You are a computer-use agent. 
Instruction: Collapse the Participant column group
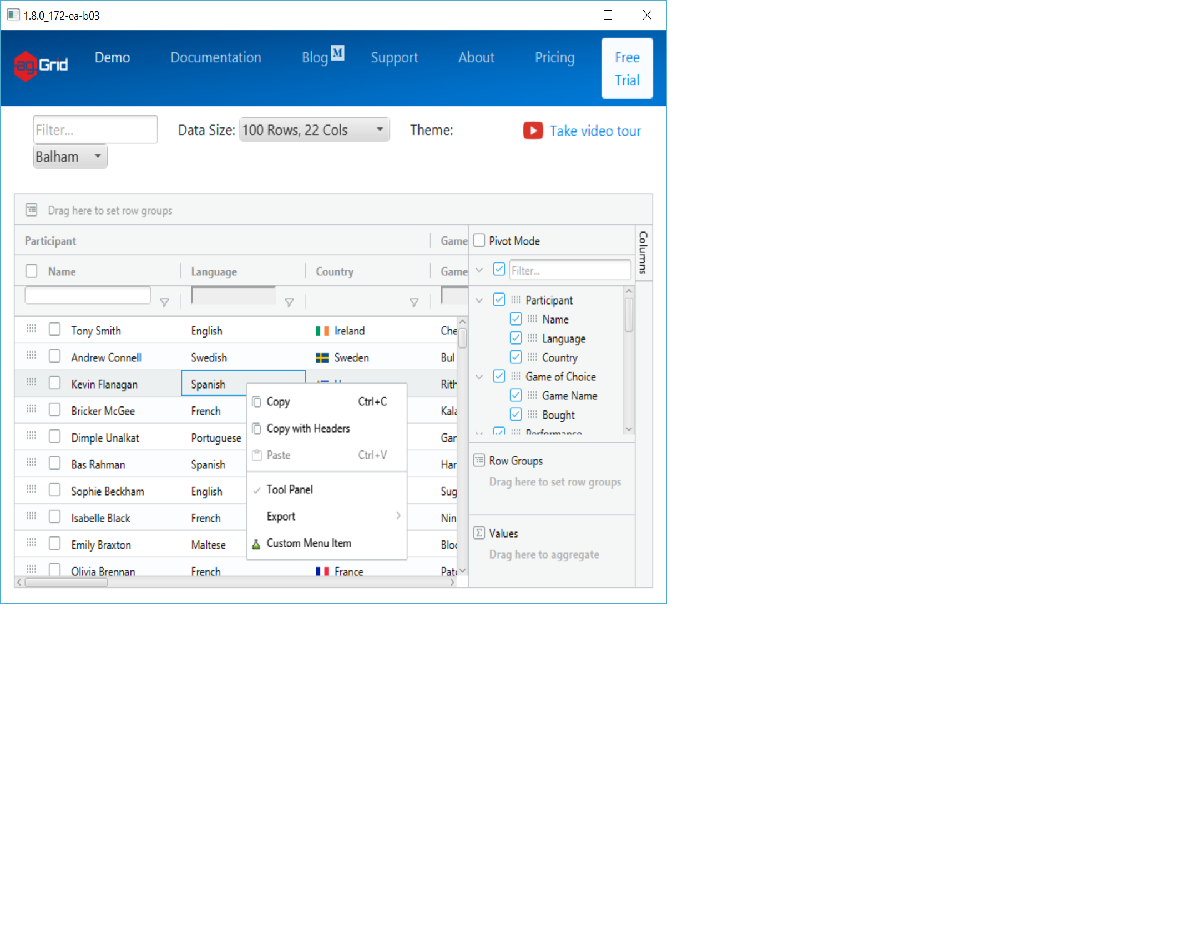(480, 300)
